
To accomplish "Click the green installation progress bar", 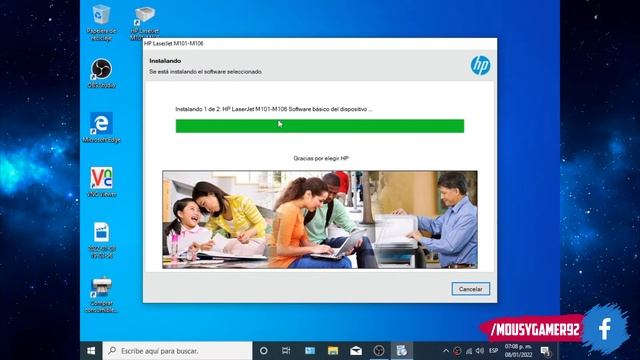I will point(320,126).
